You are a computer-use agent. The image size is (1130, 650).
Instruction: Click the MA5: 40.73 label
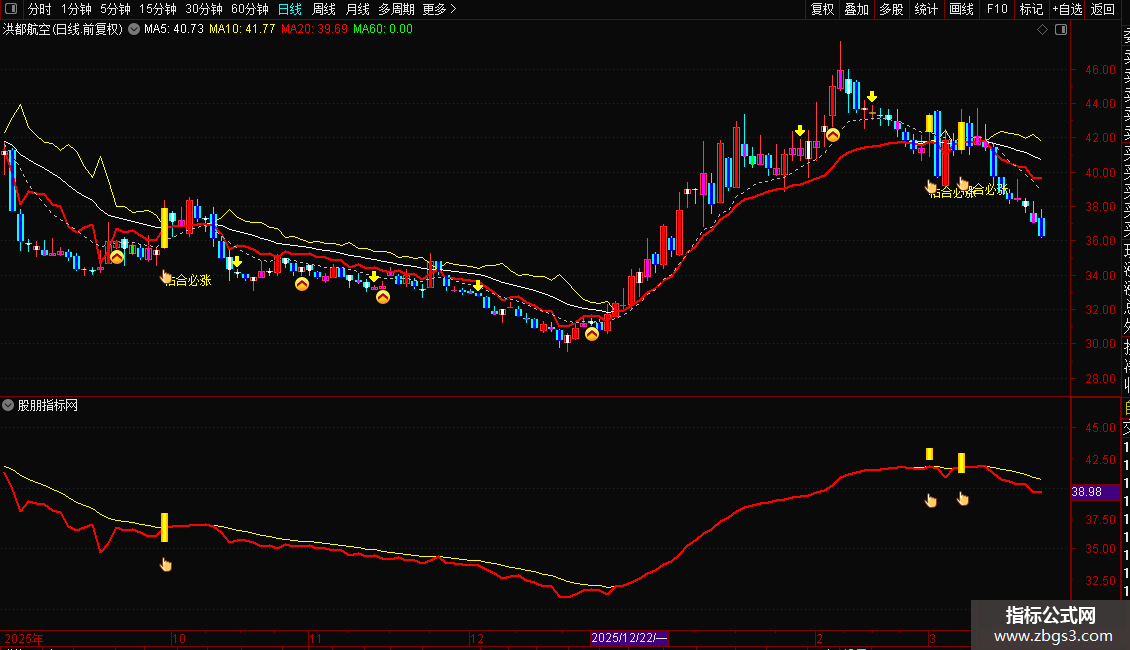click(x=174, y=29)
